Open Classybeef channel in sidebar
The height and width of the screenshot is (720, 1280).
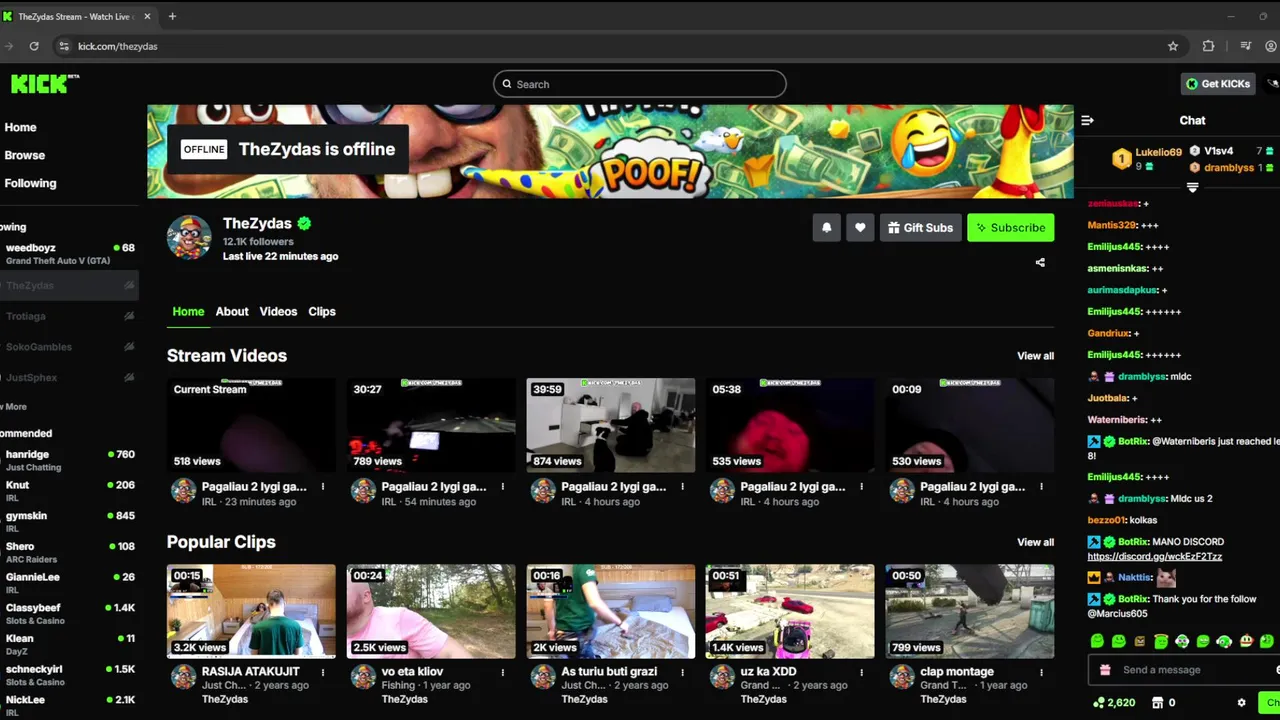[x=68, y=614]
